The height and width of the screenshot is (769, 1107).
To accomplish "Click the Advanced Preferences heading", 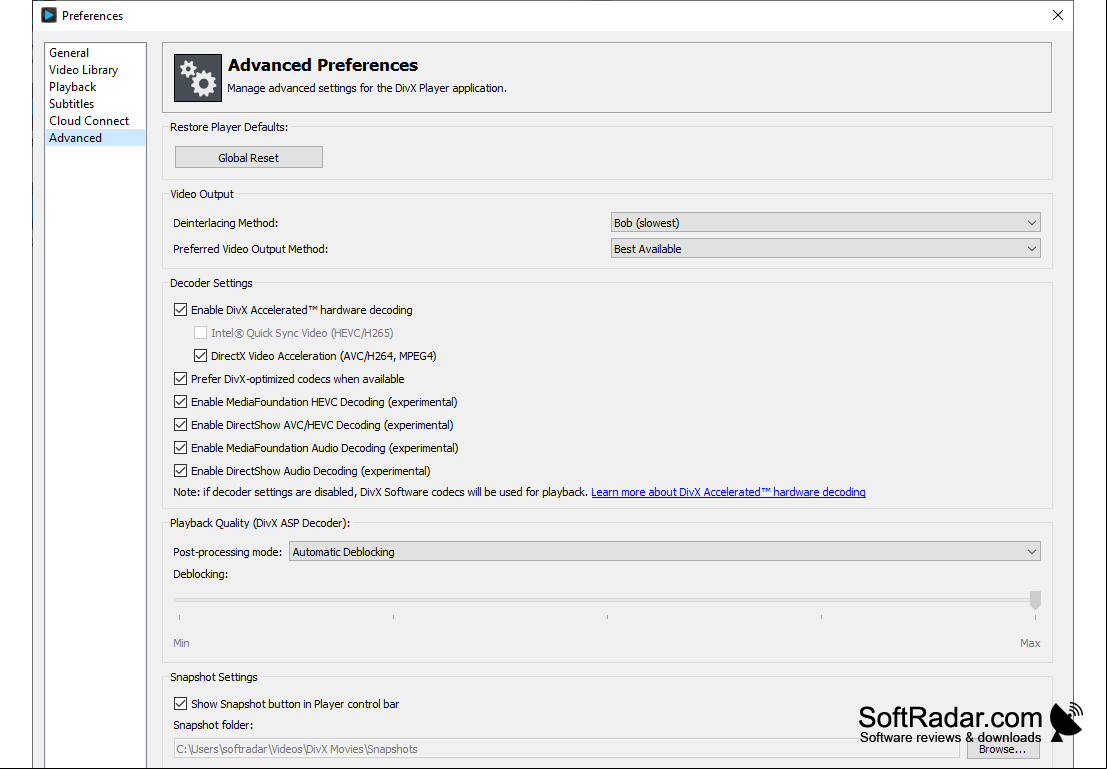I will (323, 65).
